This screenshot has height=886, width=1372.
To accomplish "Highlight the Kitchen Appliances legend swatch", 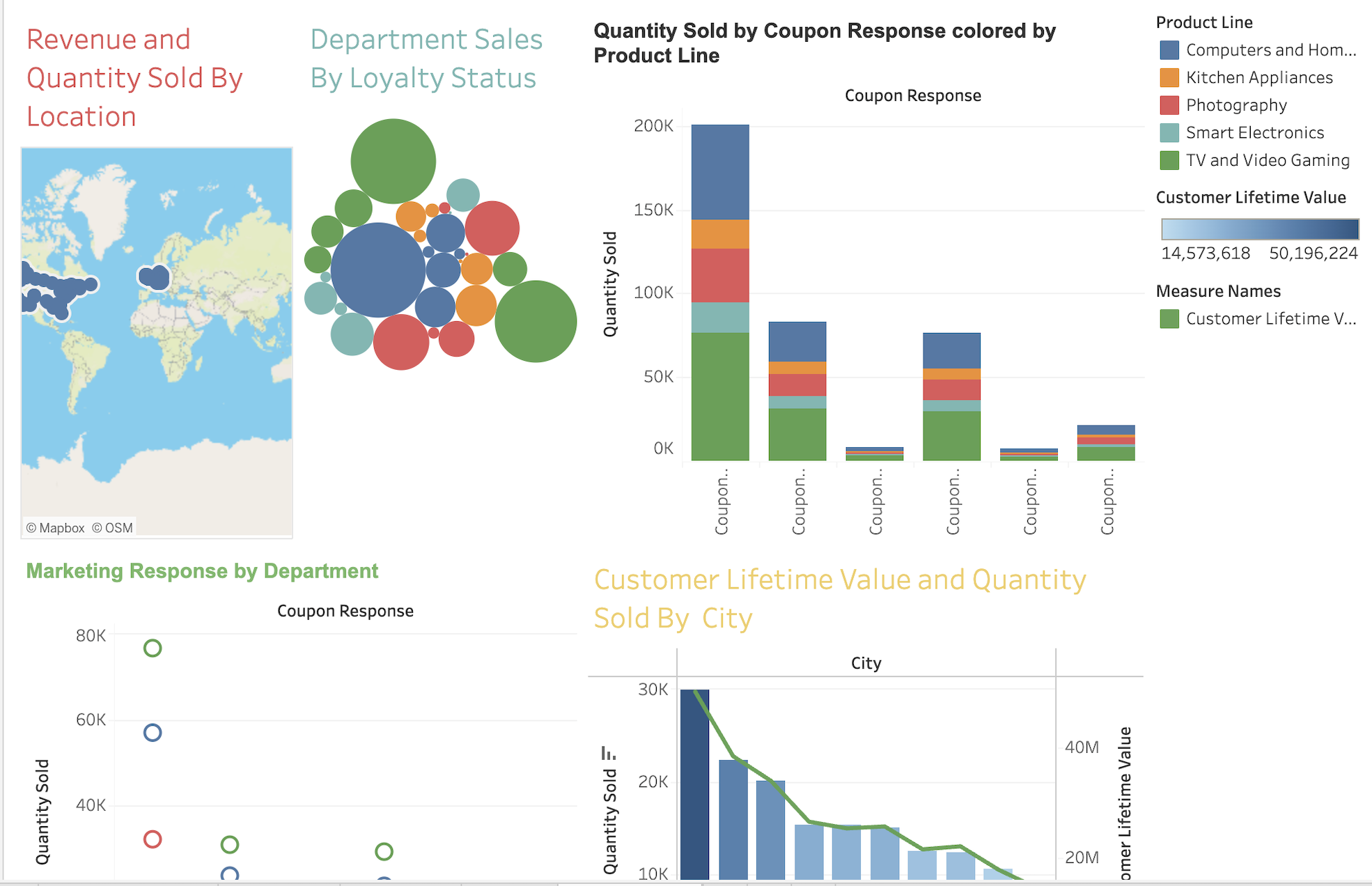I will pyautogui.click(x=1169, y=77).
